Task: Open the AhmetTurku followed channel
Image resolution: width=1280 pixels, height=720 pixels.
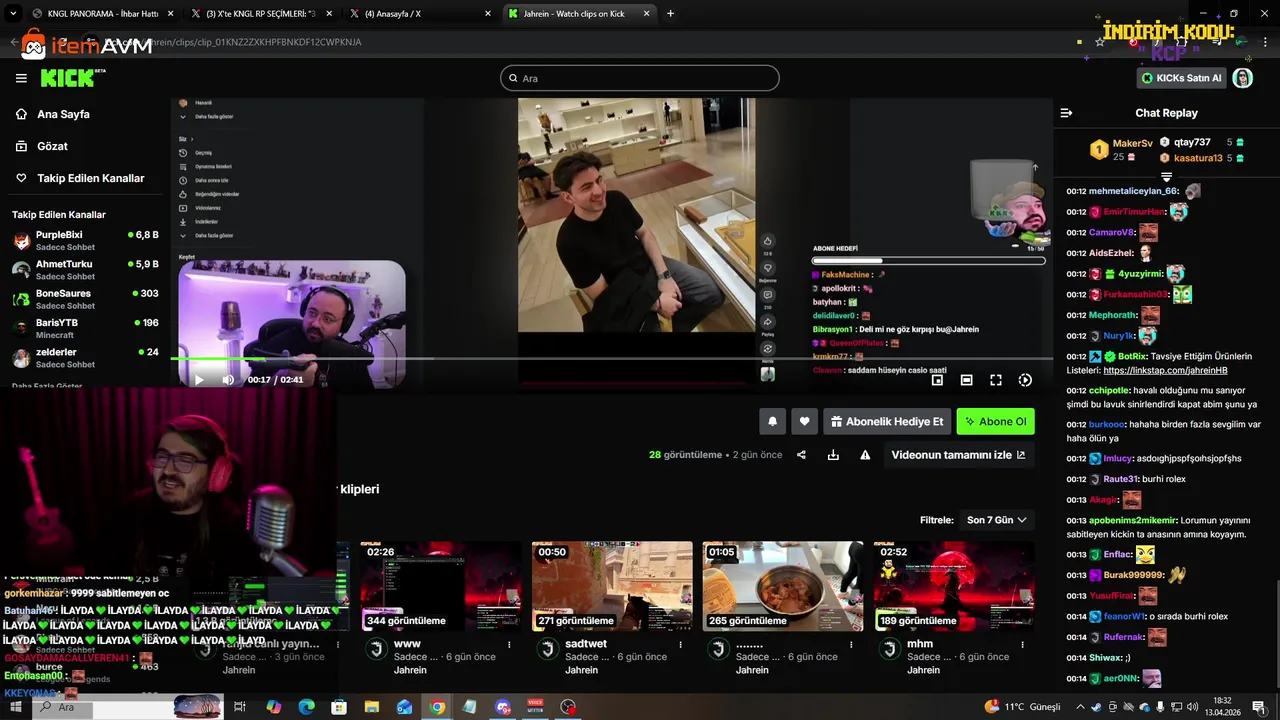Action: 85,269
